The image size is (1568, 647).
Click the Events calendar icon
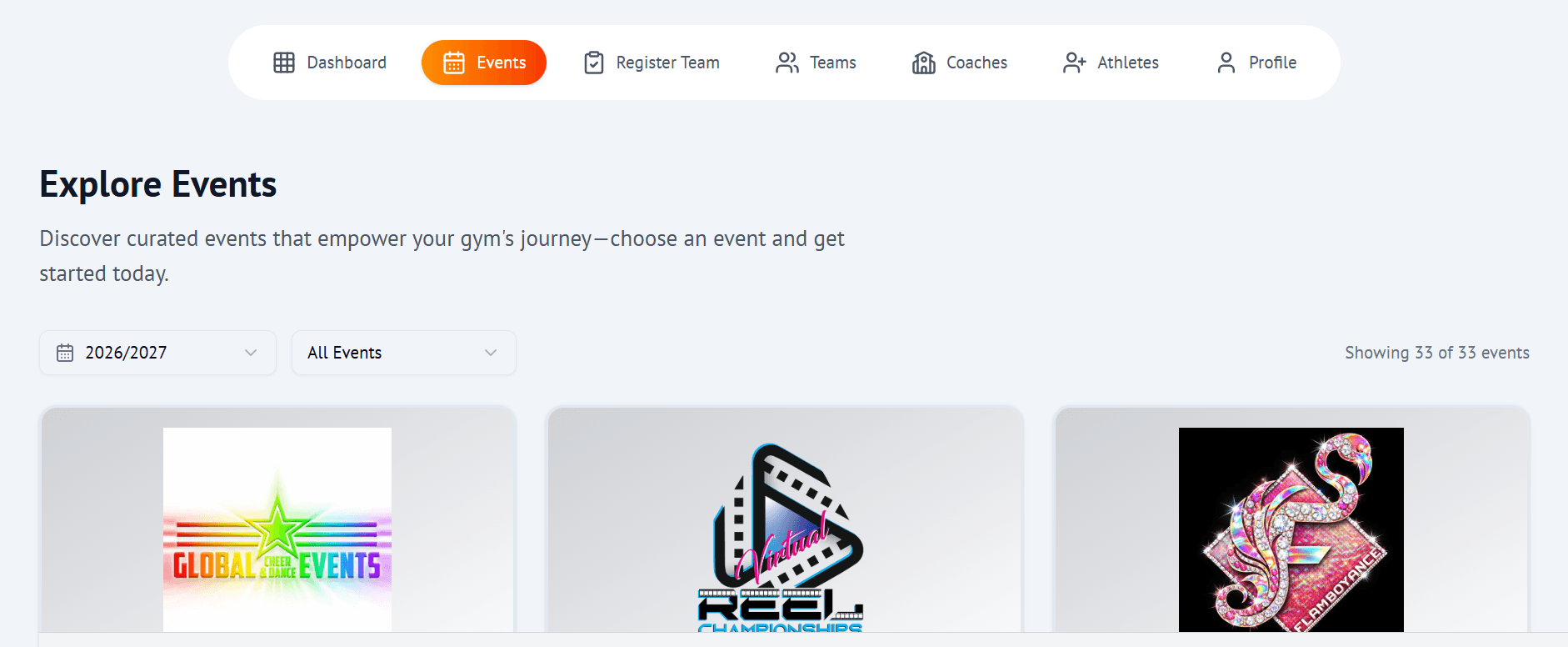coord(454,63)
